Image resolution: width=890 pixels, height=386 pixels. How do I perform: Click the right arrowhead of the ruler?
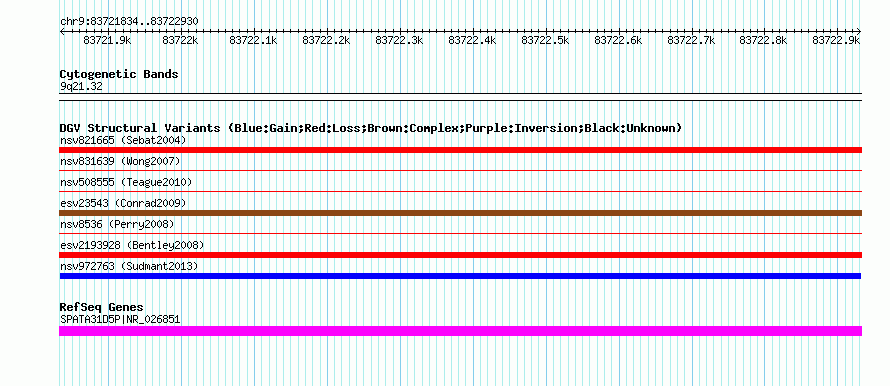pos(859,31)
